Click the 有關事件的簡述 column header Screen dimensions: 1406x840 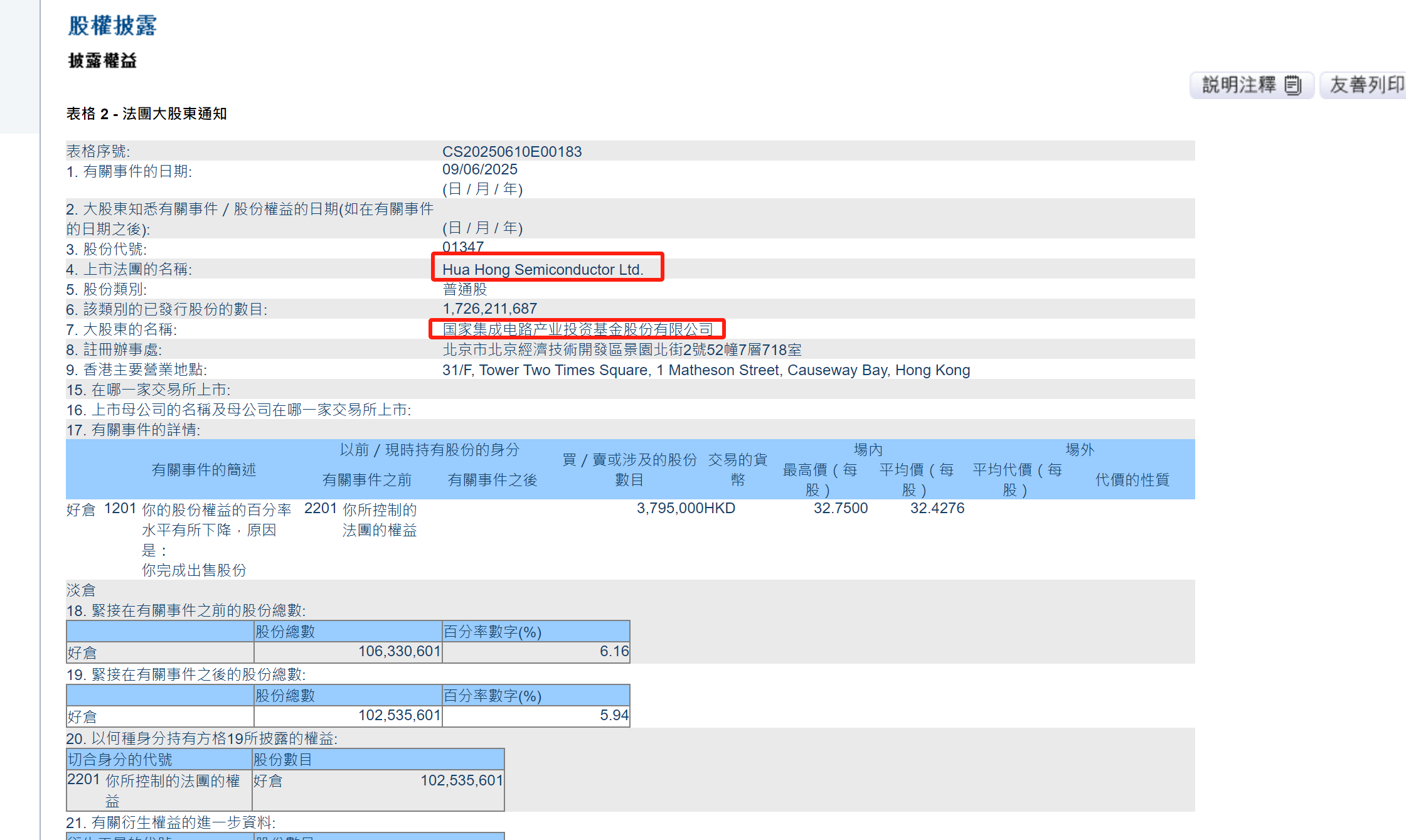[x=204, y=470]
